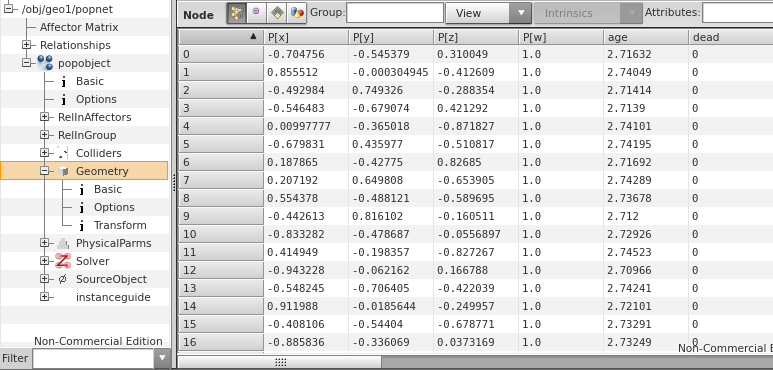Click age value 2.74523

pyautogui.click(x=629, y=252)
